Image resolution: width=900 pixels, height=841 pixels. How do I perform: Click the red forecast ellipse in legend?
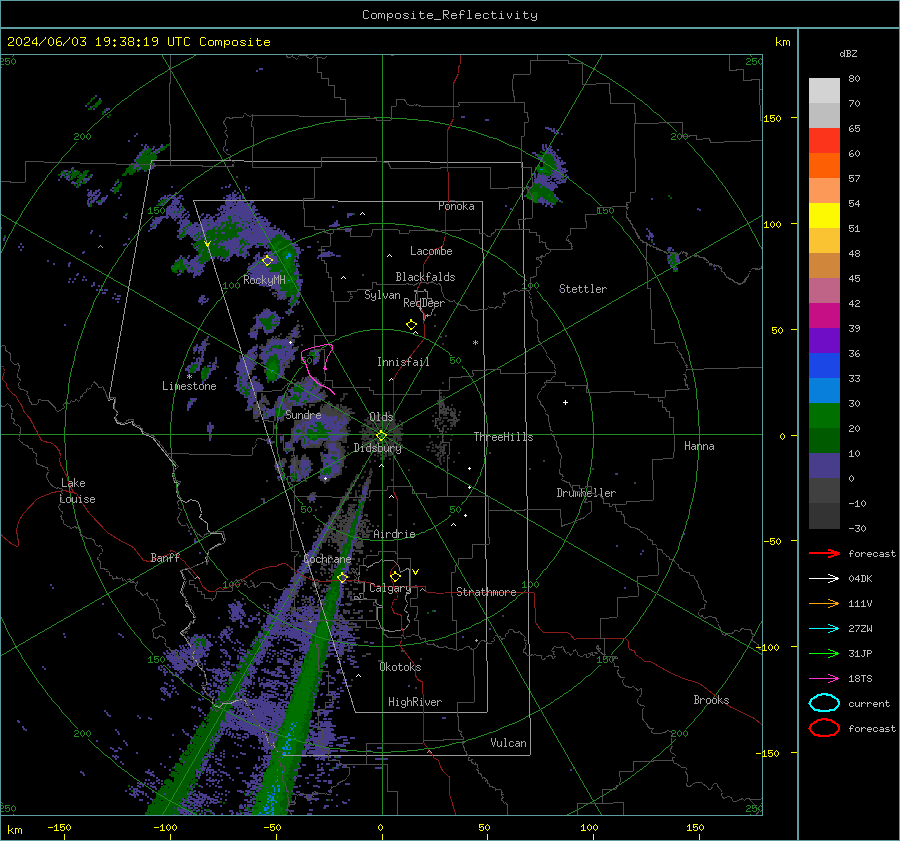coord(824,728)
